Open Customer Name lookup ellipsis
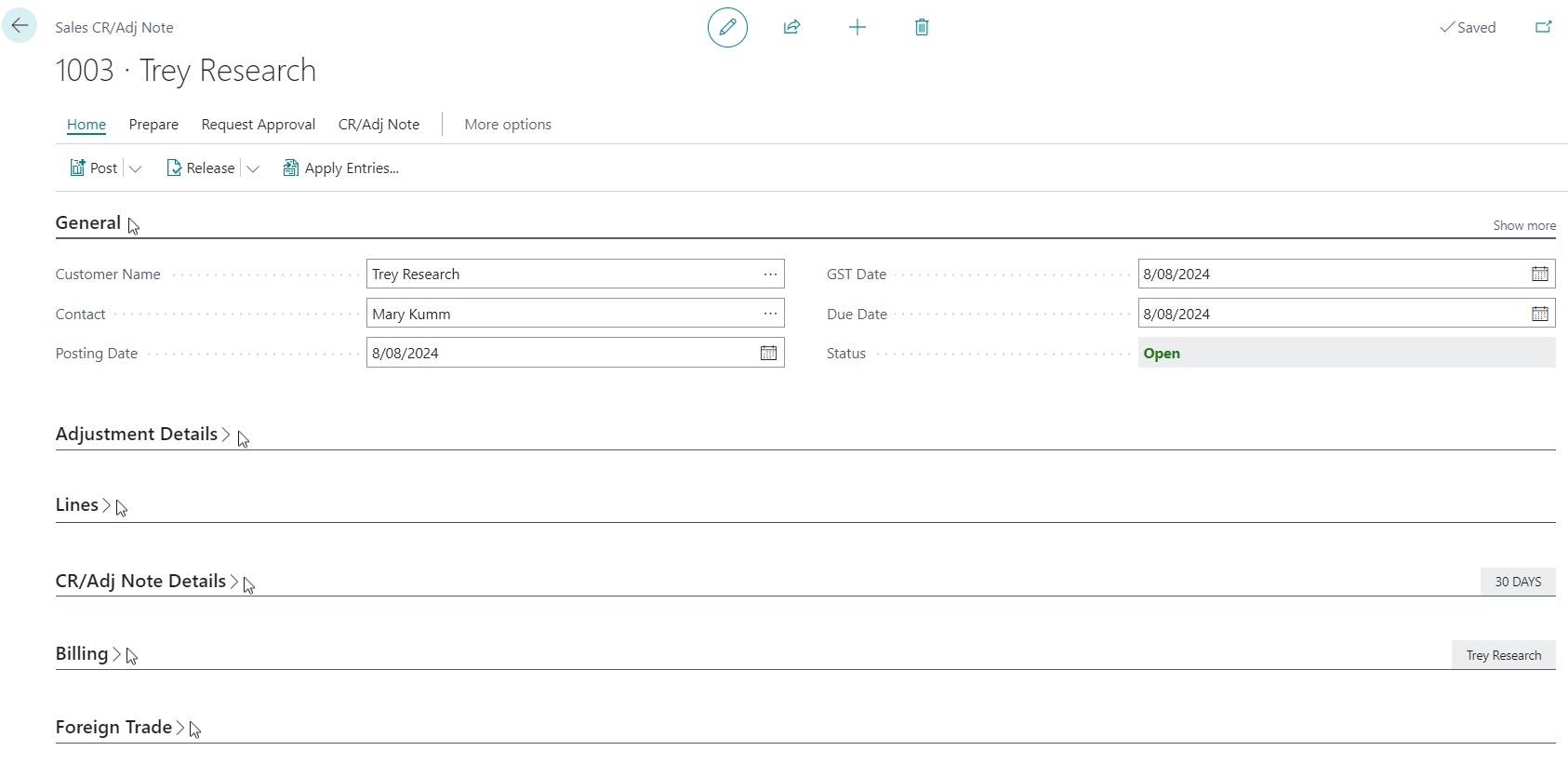The width and height of the screenshot is (1568, 764). coord(770,274)
